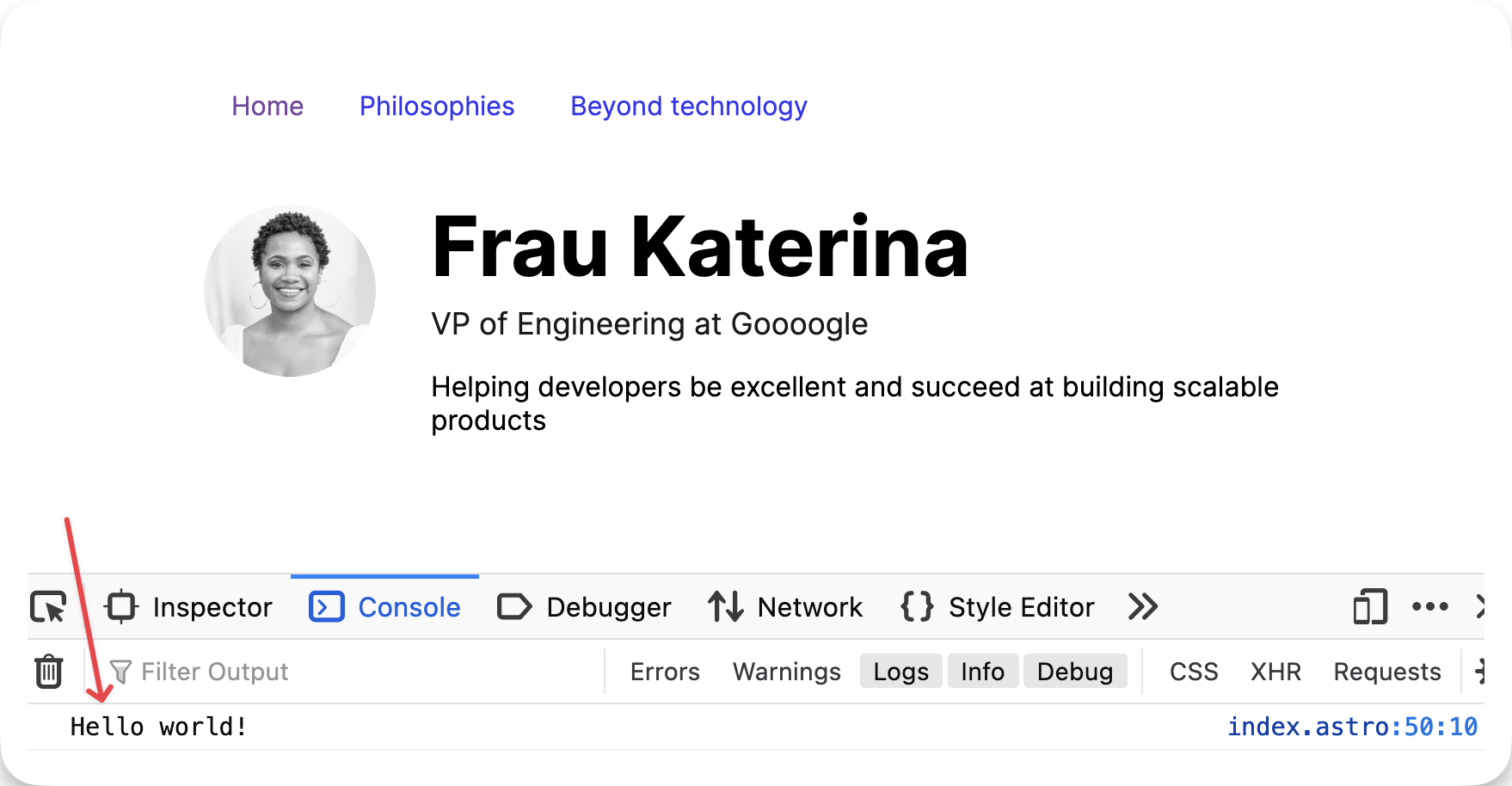Screen dimensions: 1512x786
Task: Disable the Logs filter
Action: 900,672
